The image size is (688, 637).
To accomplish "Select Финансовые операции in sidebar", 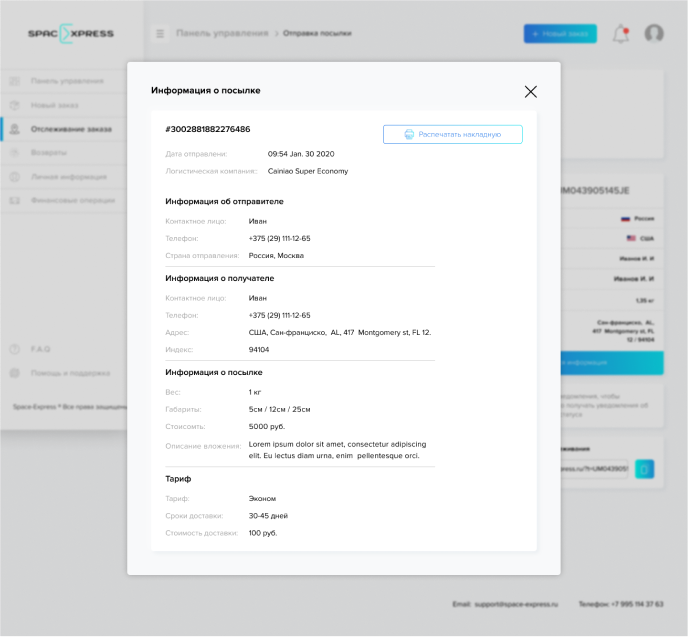I will pyautogui.click(x=73, y=201).
